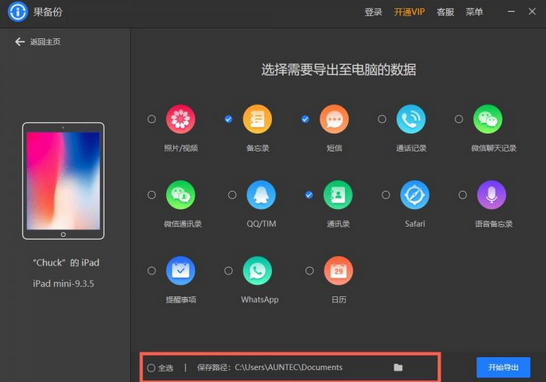This screenshot has width=546, height=382.
Task: Select the 微信聊天记录 radio checkbox
Action: (459, 119)
